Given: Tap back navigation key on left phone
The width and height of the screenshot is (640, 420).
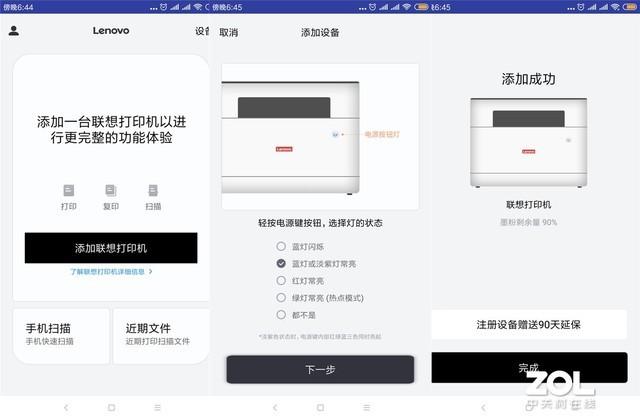Looking at the screenshot, I should 66,407.
